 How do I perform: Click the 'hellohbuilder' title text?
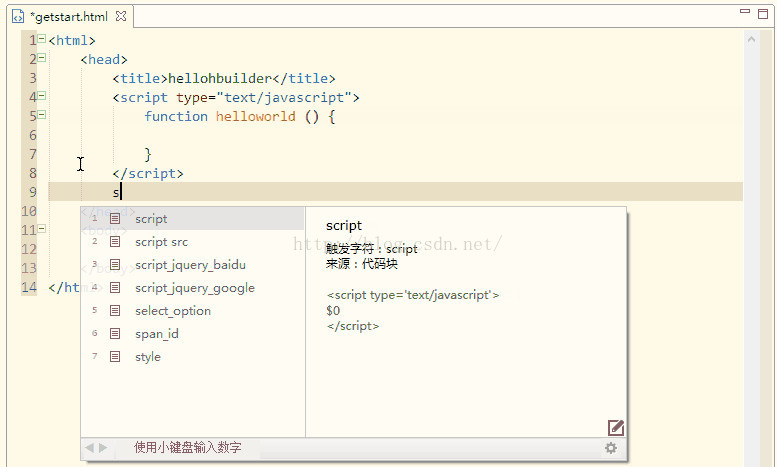click(220, 78)
